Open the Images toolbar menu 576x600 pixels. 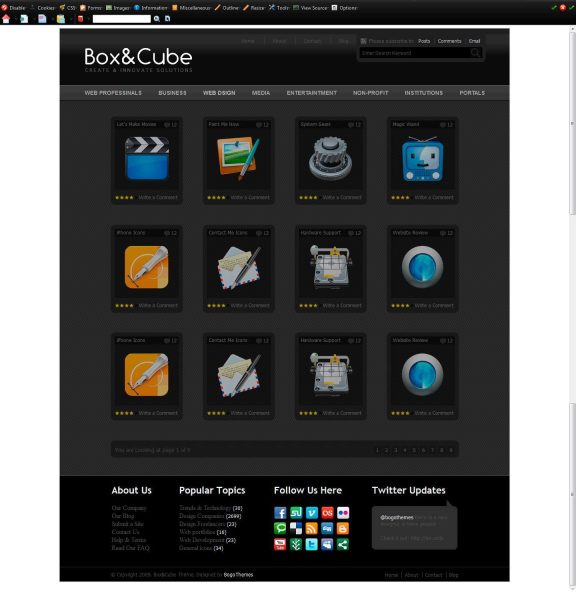coord(118,8)
